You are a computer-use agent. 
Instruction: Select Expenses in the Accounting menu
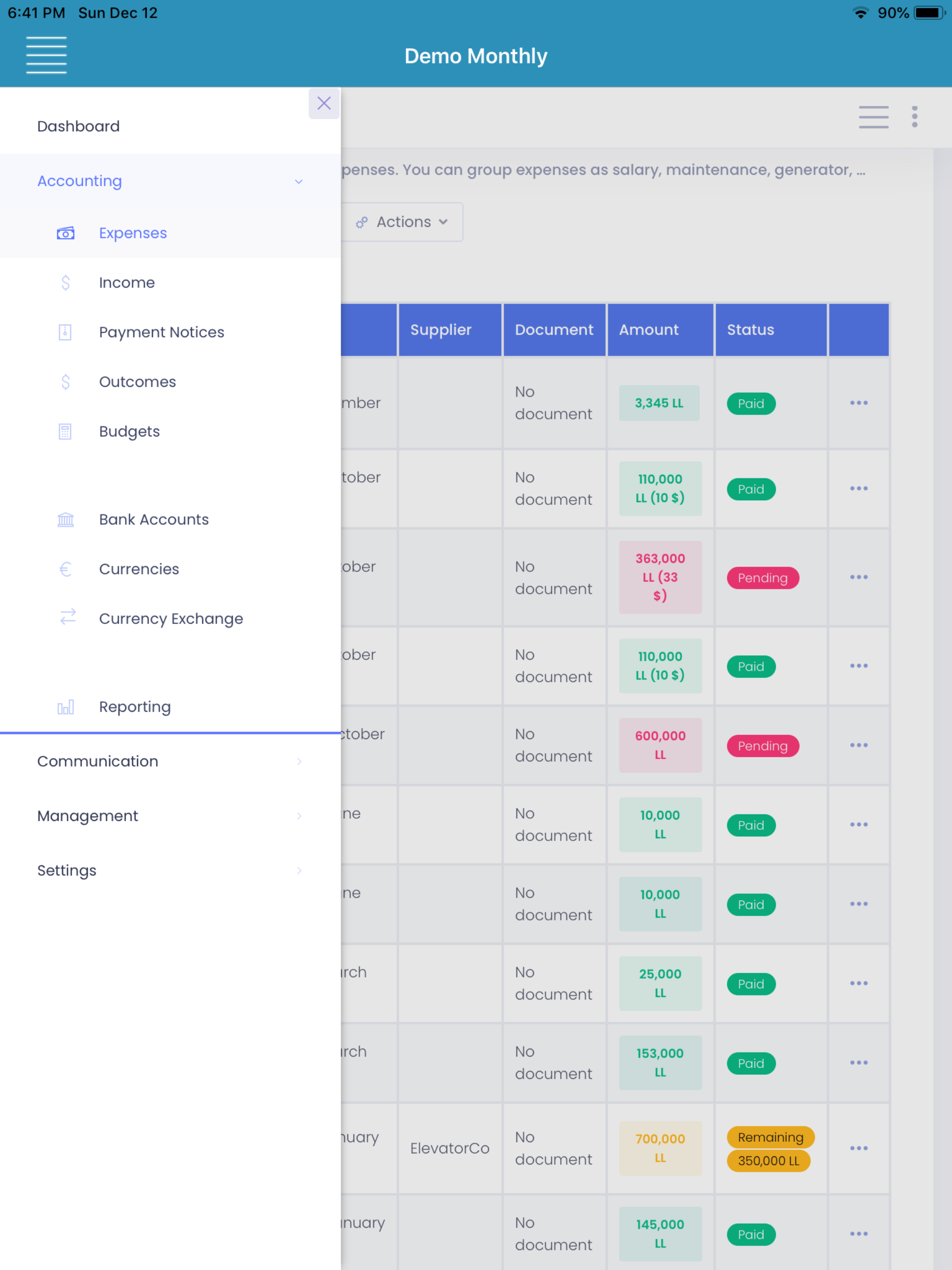click(x=170, y=233)
